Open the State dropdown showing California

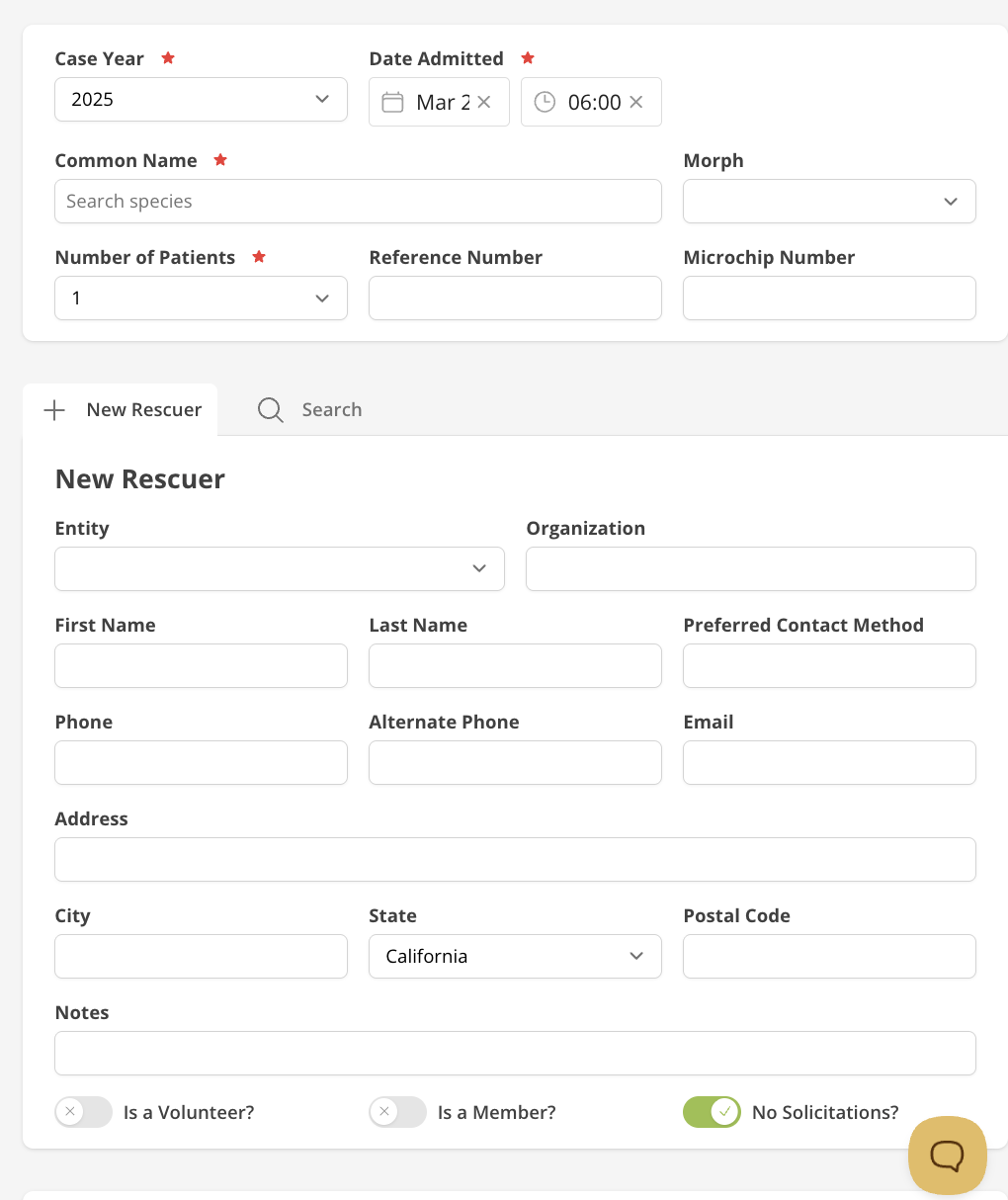coord(515,956)
